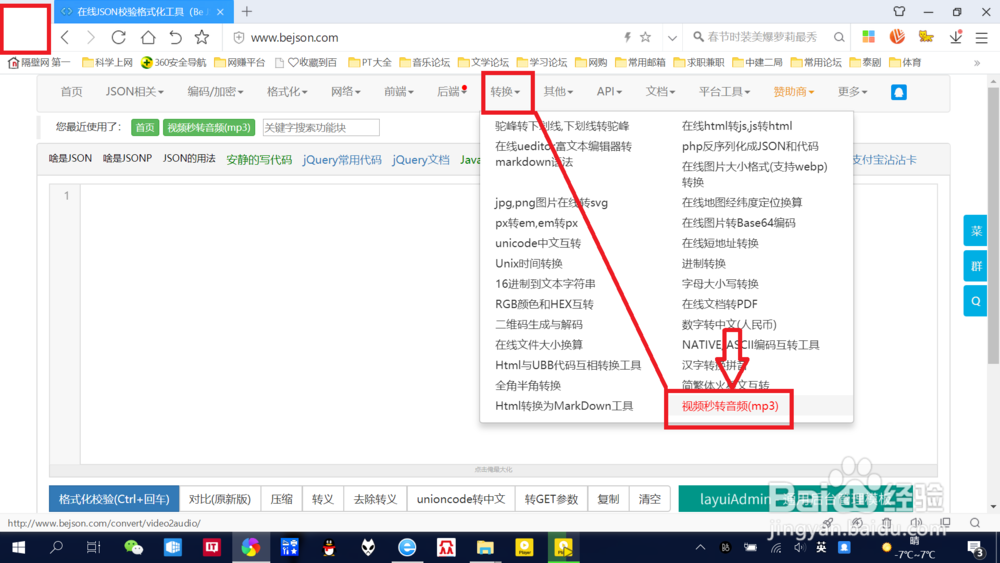
Task: Click the skin shirt icon in title bar
Action: (899, 11)
